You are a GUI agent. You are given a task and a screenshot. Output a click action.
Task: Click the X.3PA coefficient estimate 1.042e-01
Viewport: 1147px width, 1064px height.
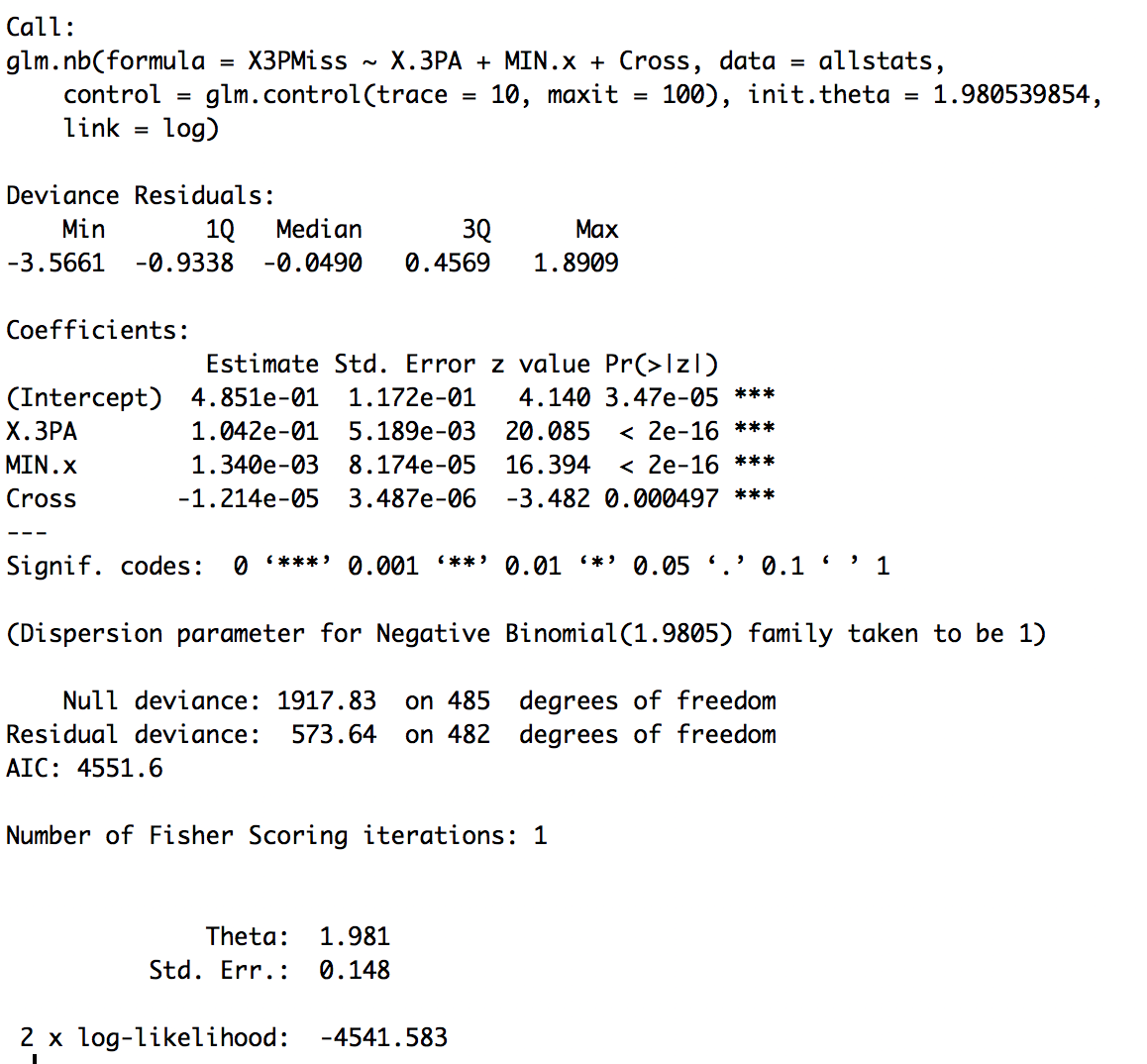tap(255, 431)
